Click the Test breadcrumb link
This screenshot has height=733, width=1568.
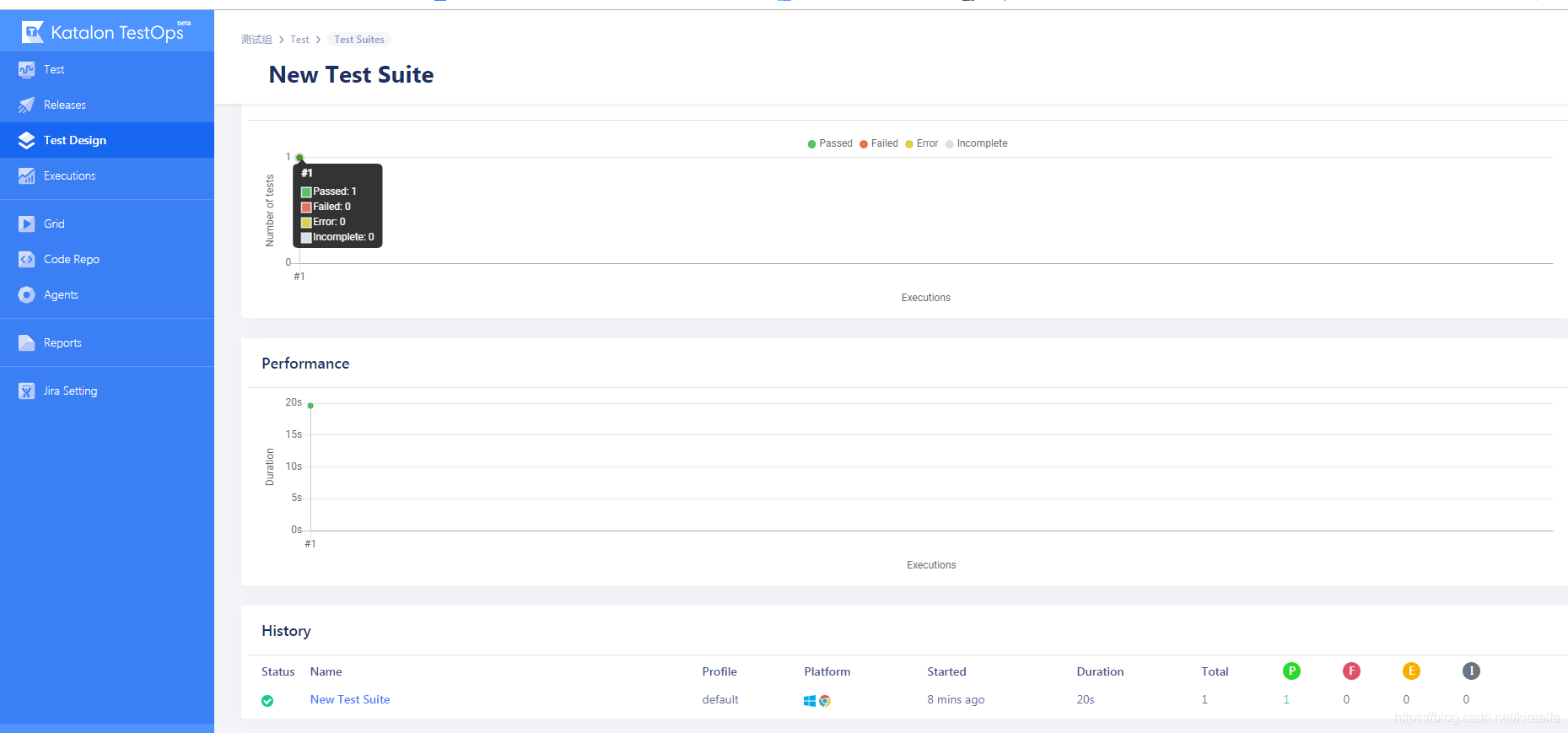[x=299, y=40]
